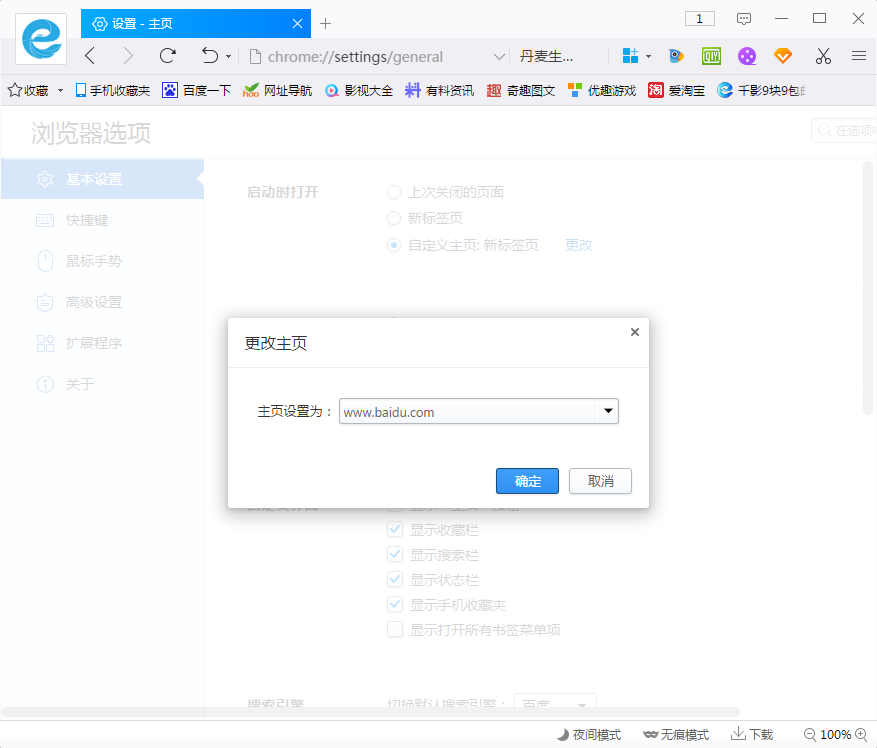Launch the purple movie player toolbar icon
The width and height of the screenshot is (877, 748).
747,57
